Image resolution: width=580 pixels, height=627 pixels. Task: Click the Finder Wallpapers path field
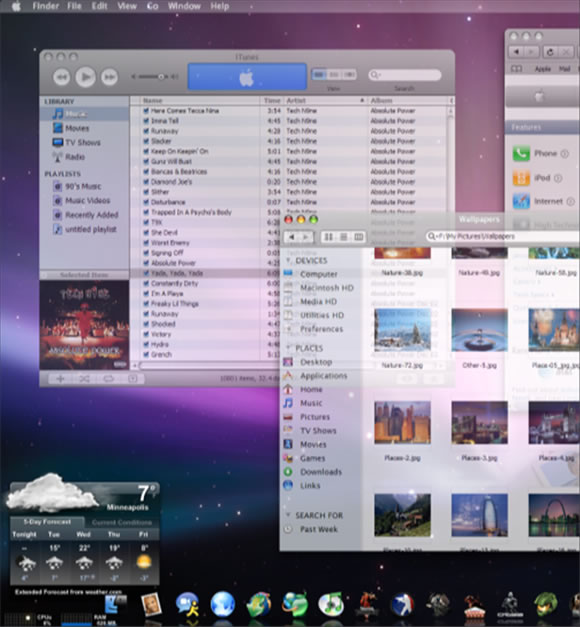click(503, 236)
